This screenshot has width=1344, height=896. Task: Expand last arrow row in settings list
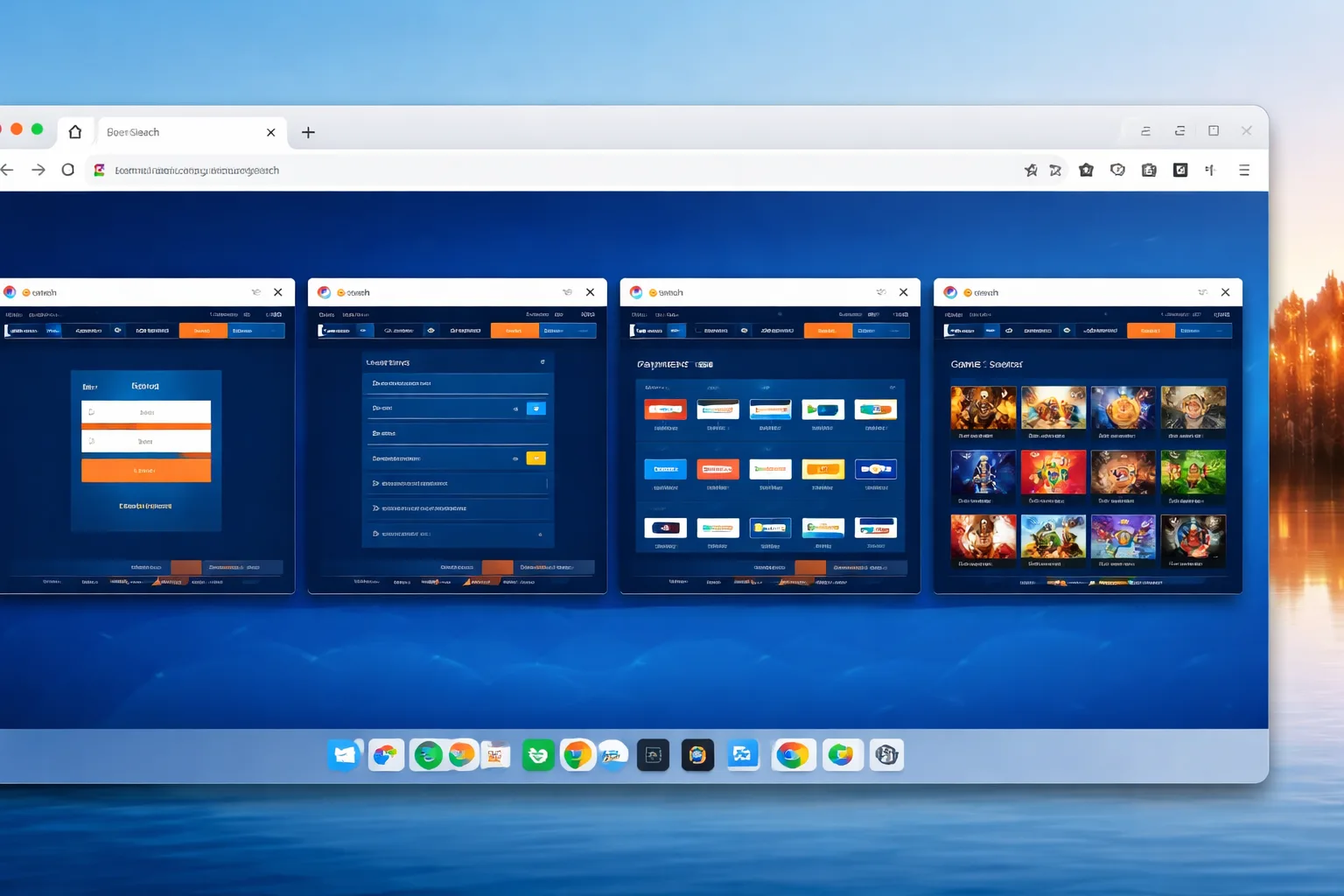[x=457, y=534]
